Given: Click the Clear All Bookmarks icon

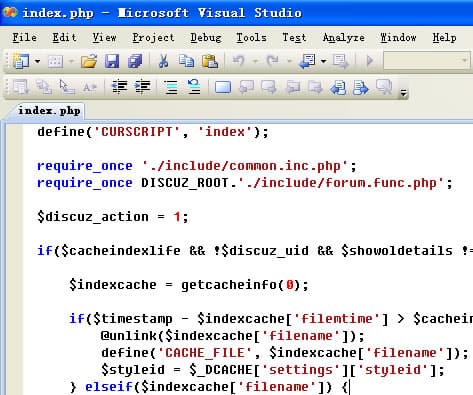Looking at the screenshot, I should point(384,87).
